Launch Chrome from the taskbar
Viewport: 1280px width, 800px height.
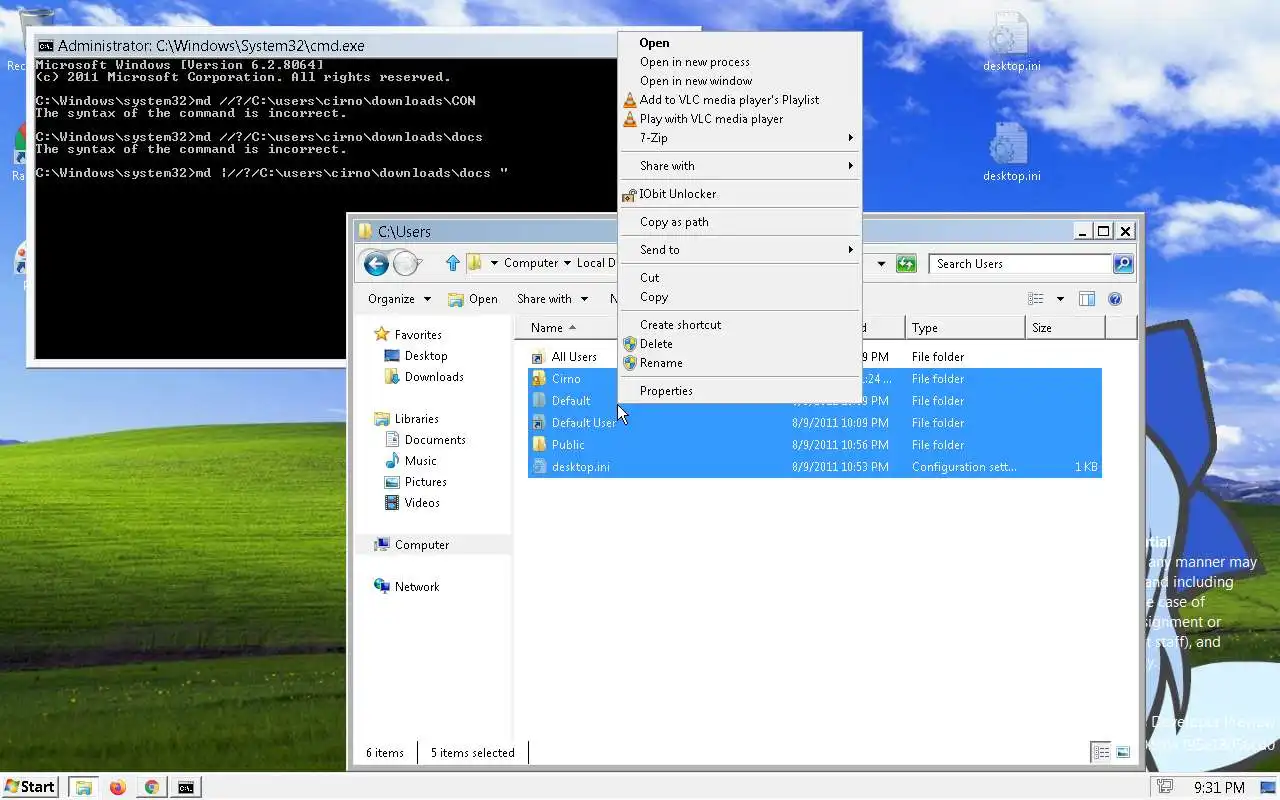[152, 787]
